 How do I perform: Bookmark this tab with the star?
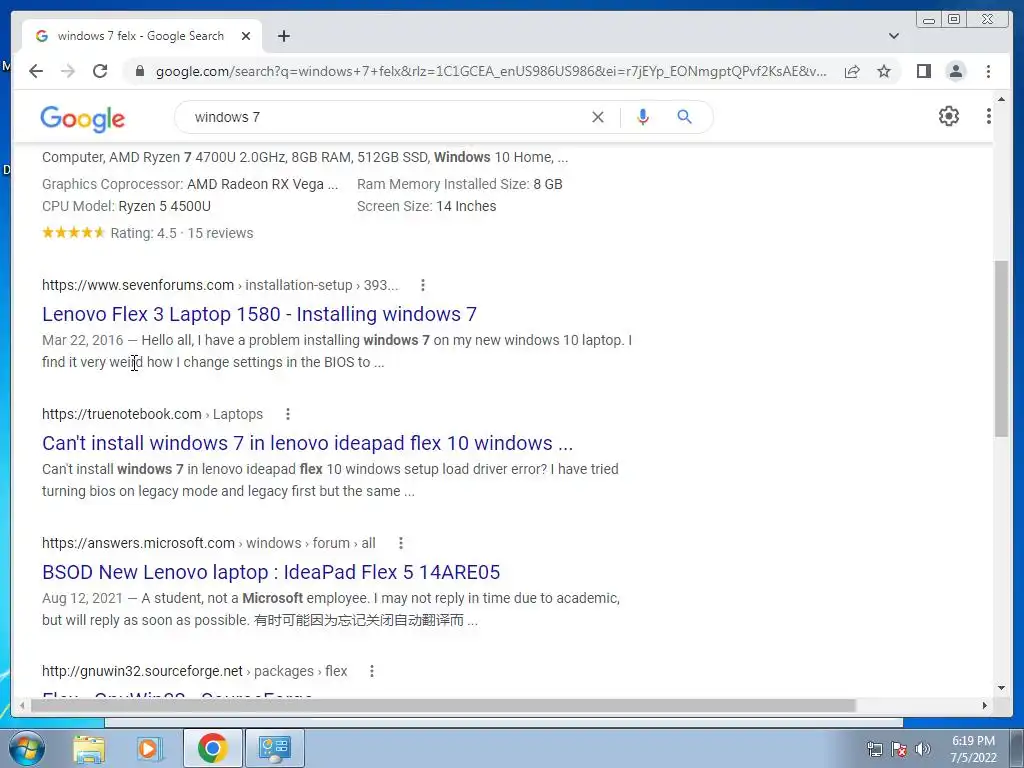[x=884, y=71]
